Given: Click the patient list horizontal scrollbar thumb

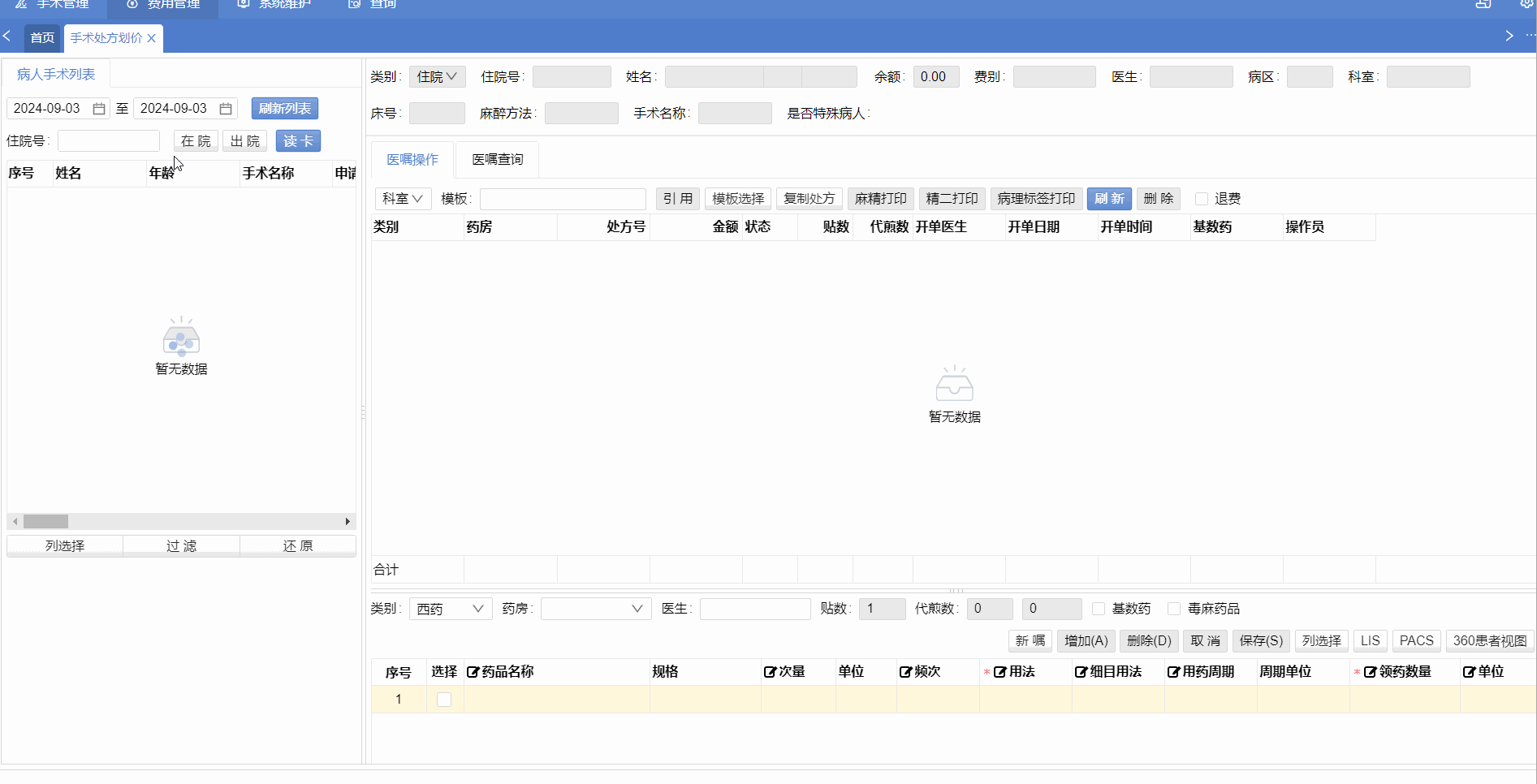Looking at the screenshot, I should coord(45,521).
